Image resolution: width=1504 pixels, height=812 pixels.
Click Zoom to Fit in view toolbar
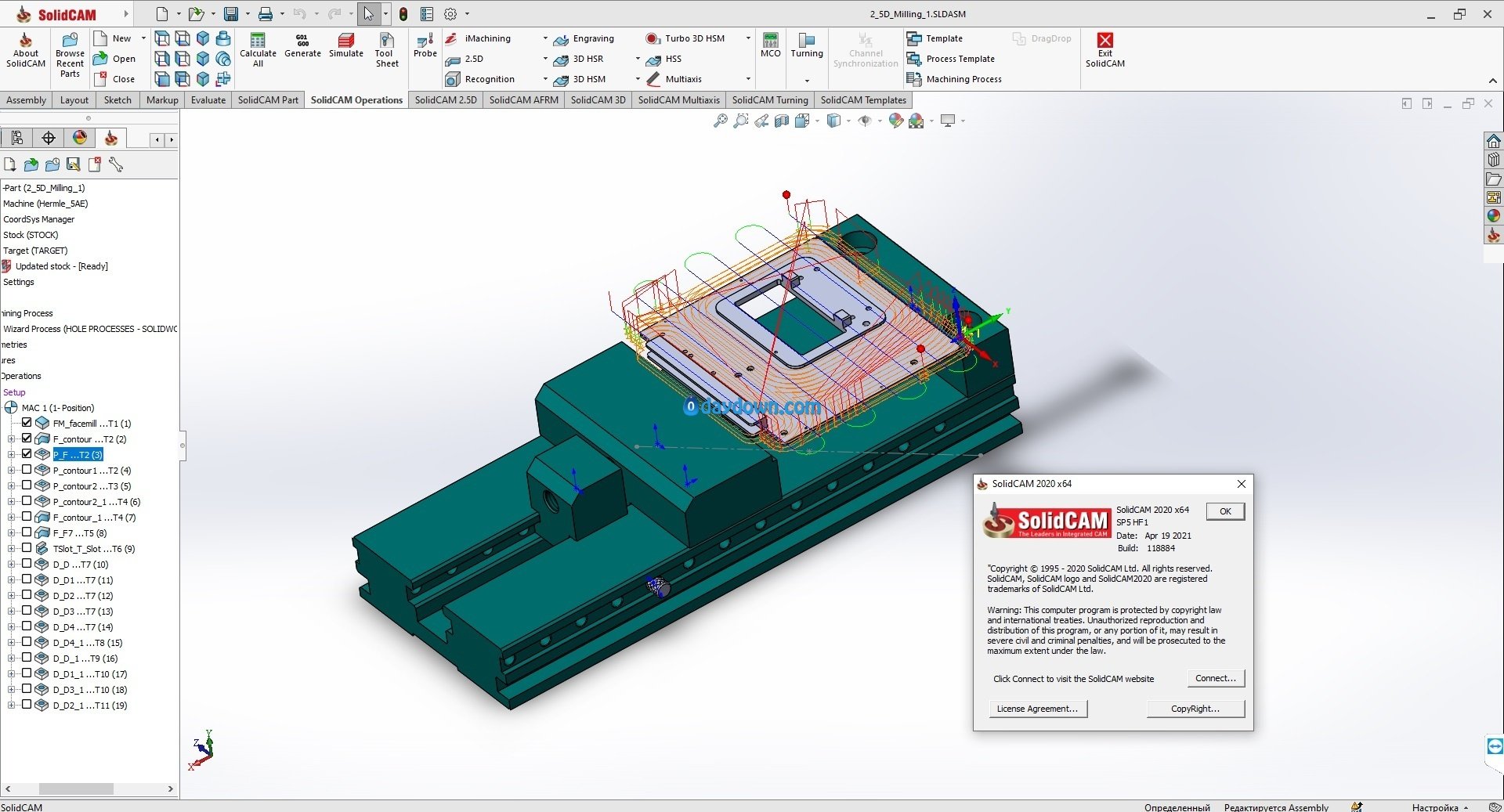pos(720,121)
